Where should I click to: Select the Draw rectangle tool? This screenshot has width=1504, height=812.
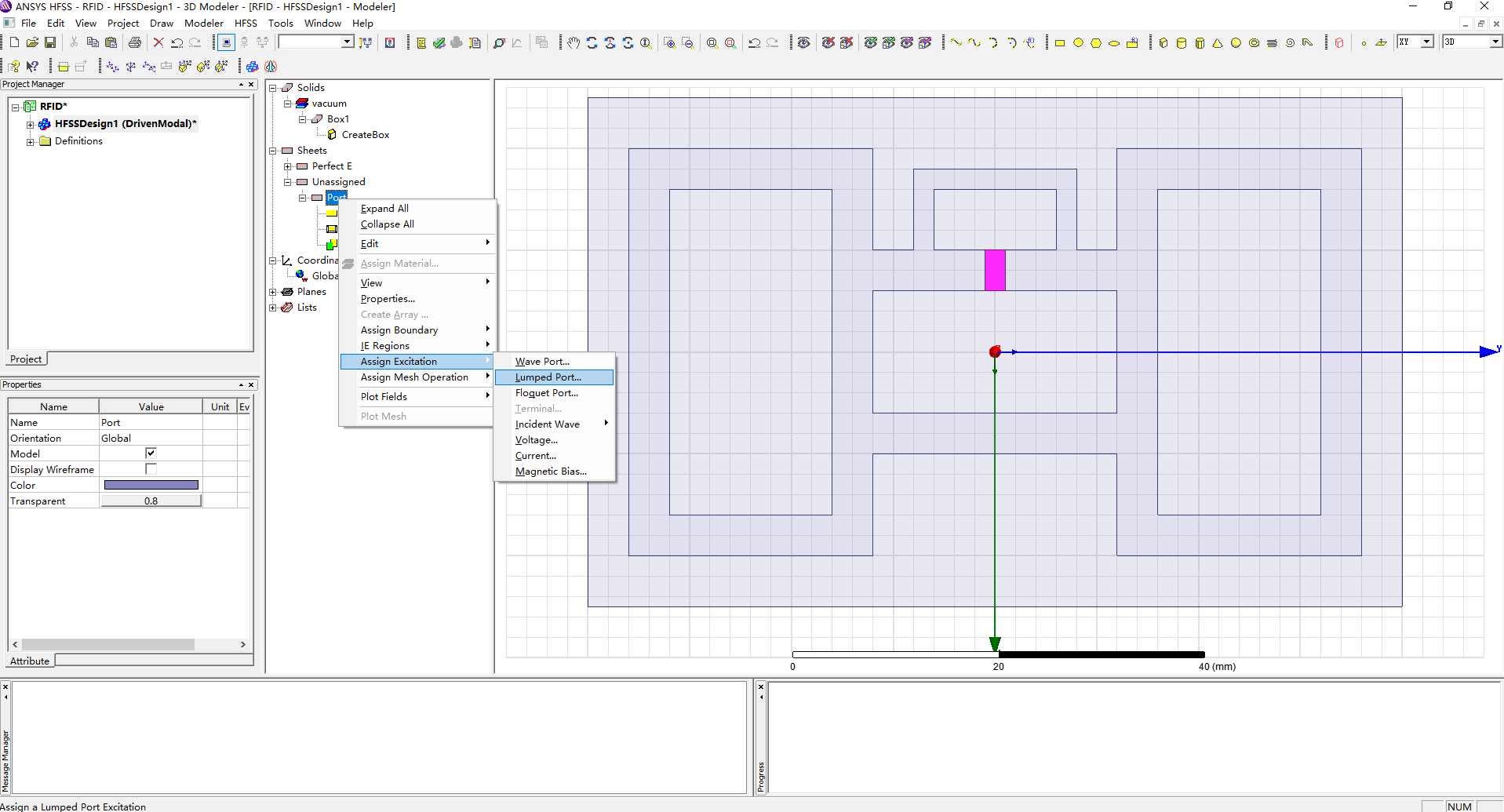(1060, 43)
